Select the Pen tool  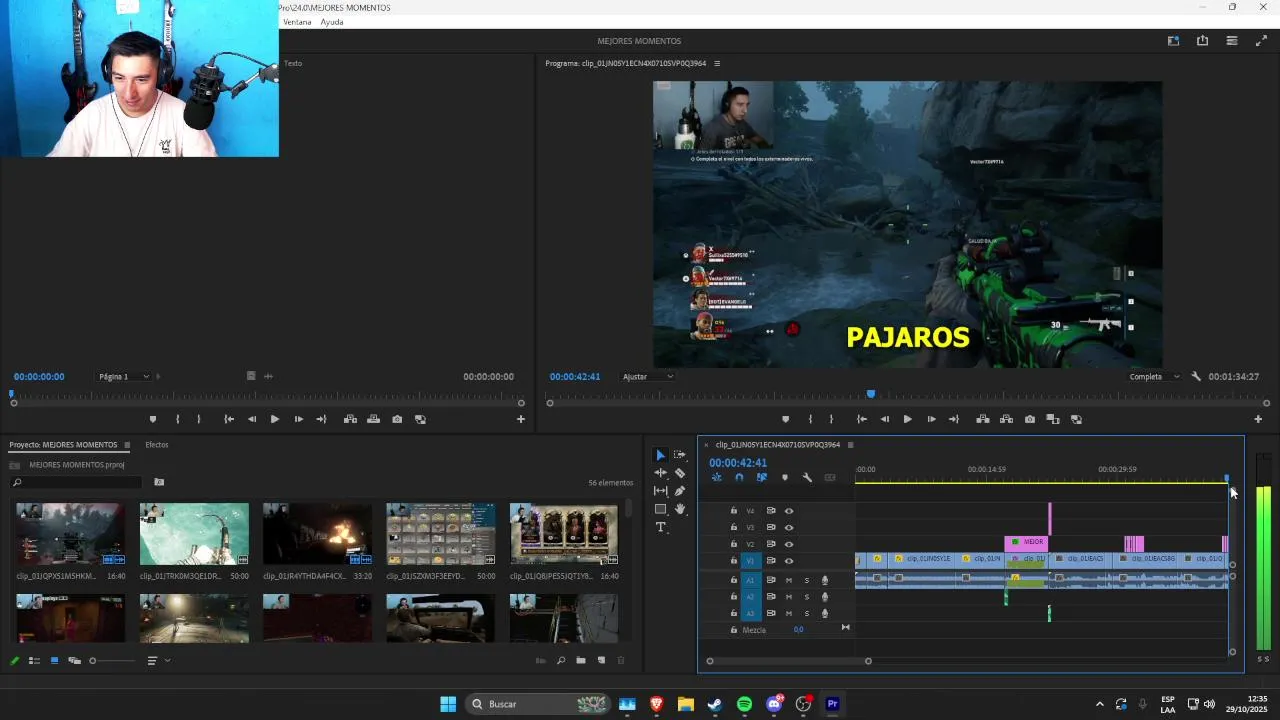(680, 491)
